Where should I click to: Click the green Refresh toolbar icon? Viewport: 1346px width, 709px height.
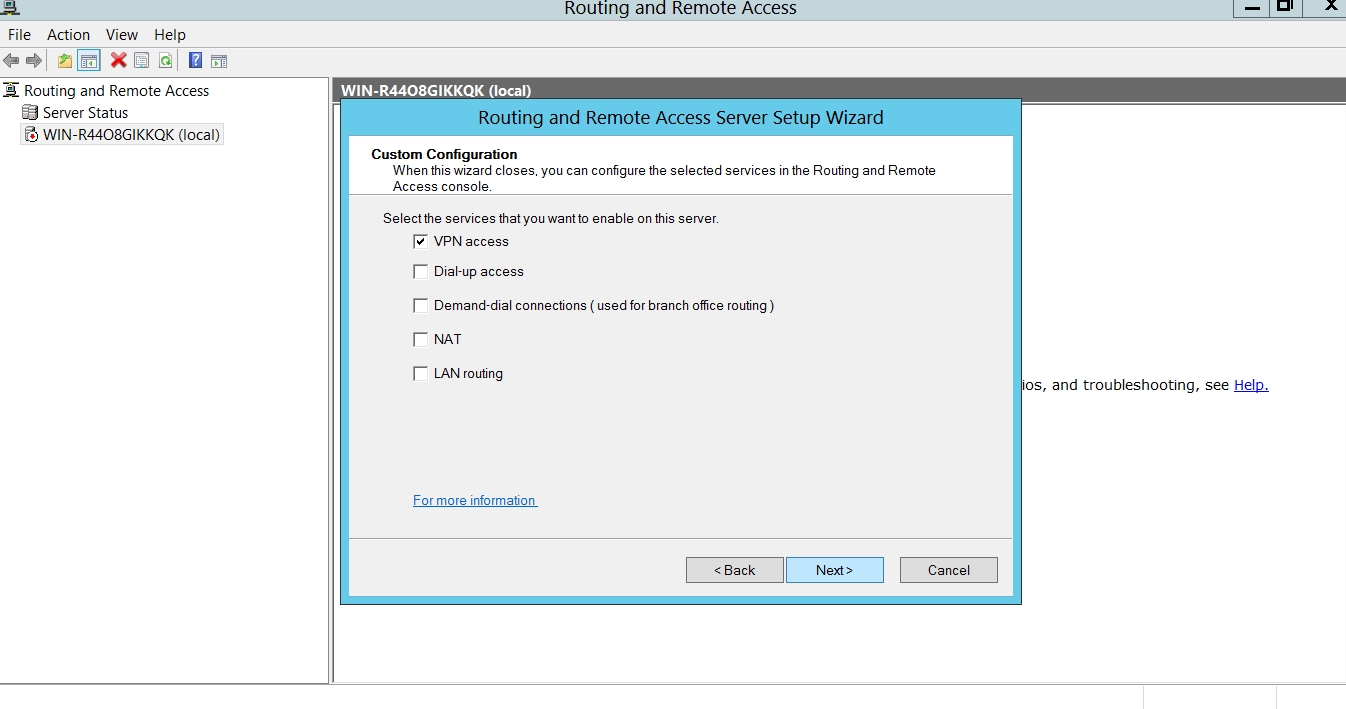tap(165, 61)
